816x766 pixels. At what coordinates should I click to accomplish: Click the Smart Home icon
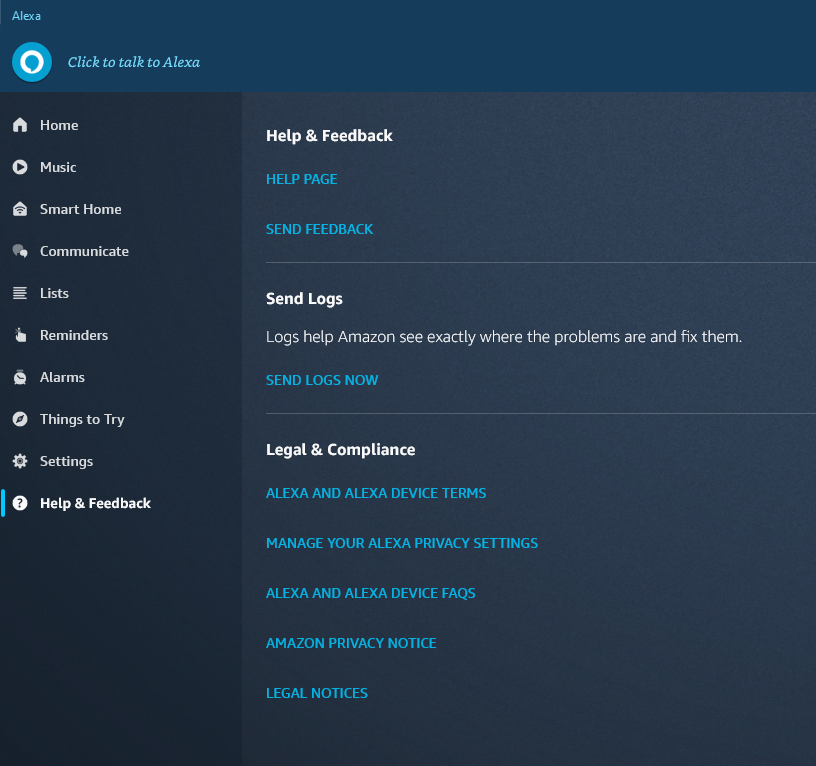[20, 209]
